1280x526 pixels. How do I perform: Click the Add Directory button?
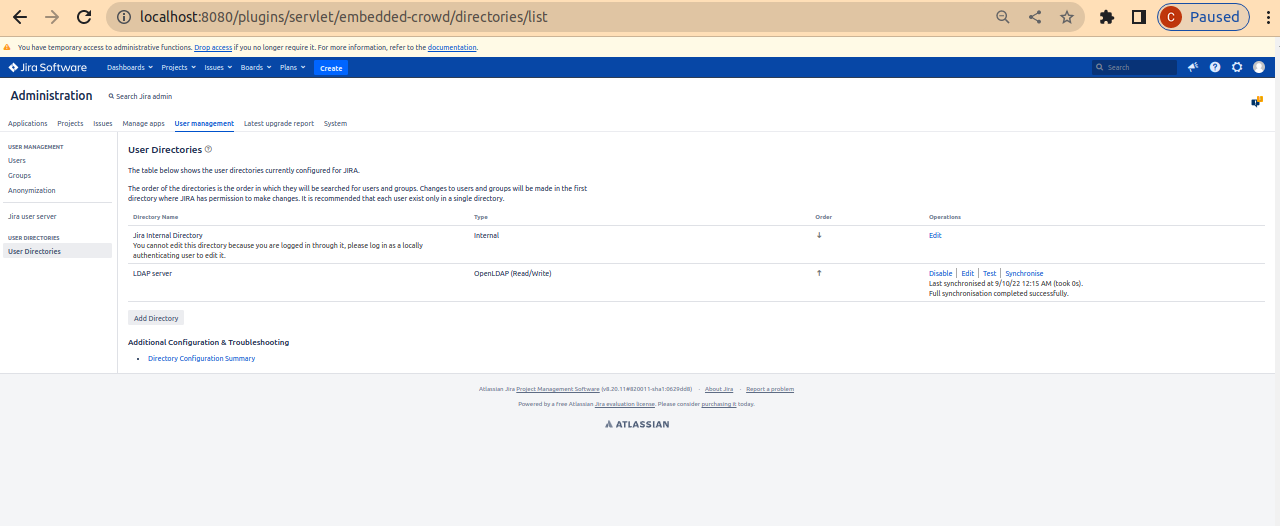coord(156,318)
